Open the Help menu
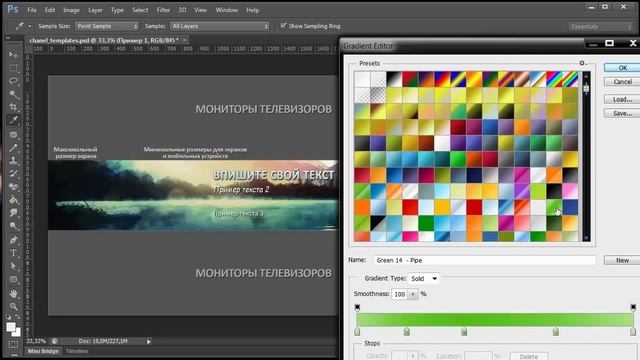The height and width of the screenshot is (360, 640). click(x=253, y=10)
